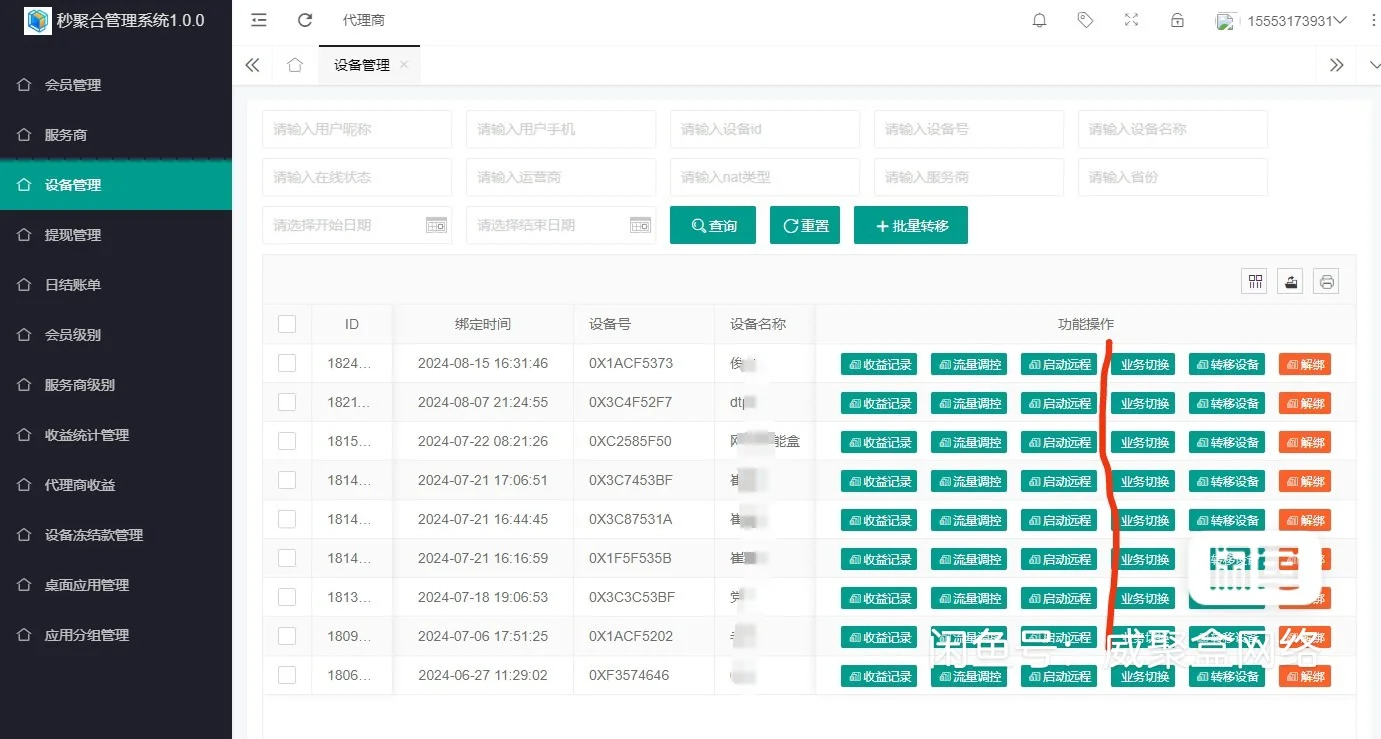Focus the 请输入设备名称 field

tap(1173, 129)
